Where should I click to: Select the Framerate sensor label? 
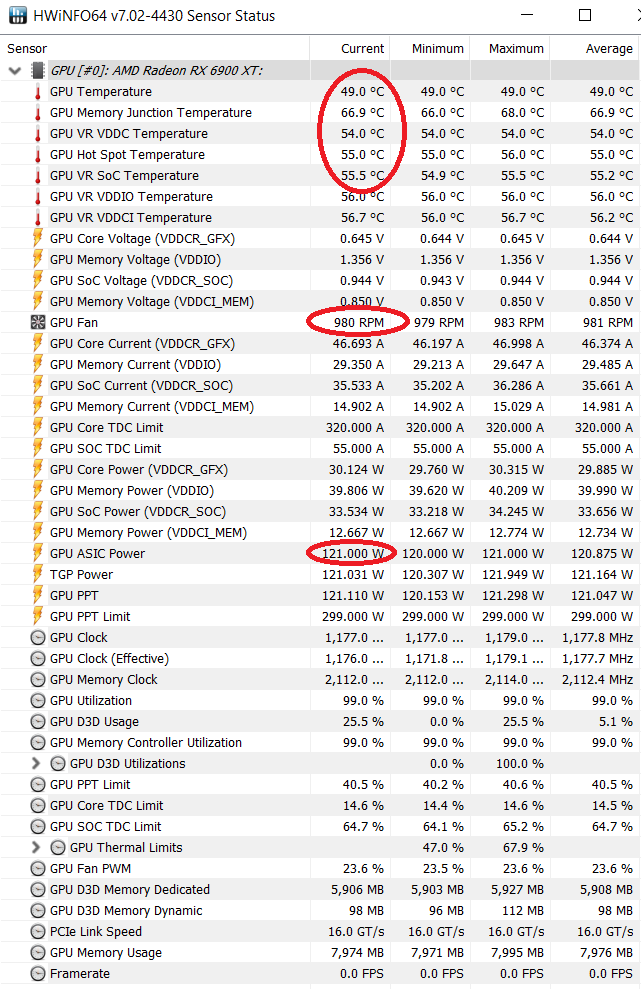pyautogui.click(x=79, y=973)
